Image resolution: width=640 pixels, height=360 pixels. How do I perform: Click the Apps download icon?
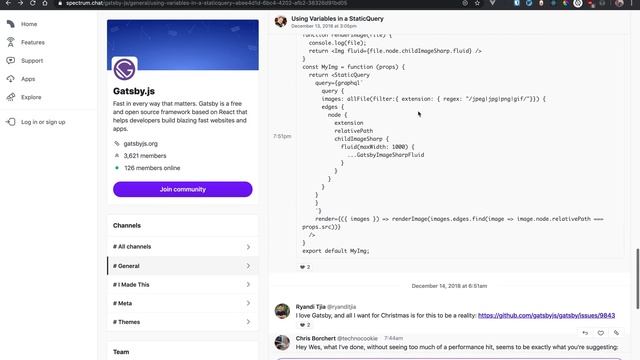coord(11,79)
